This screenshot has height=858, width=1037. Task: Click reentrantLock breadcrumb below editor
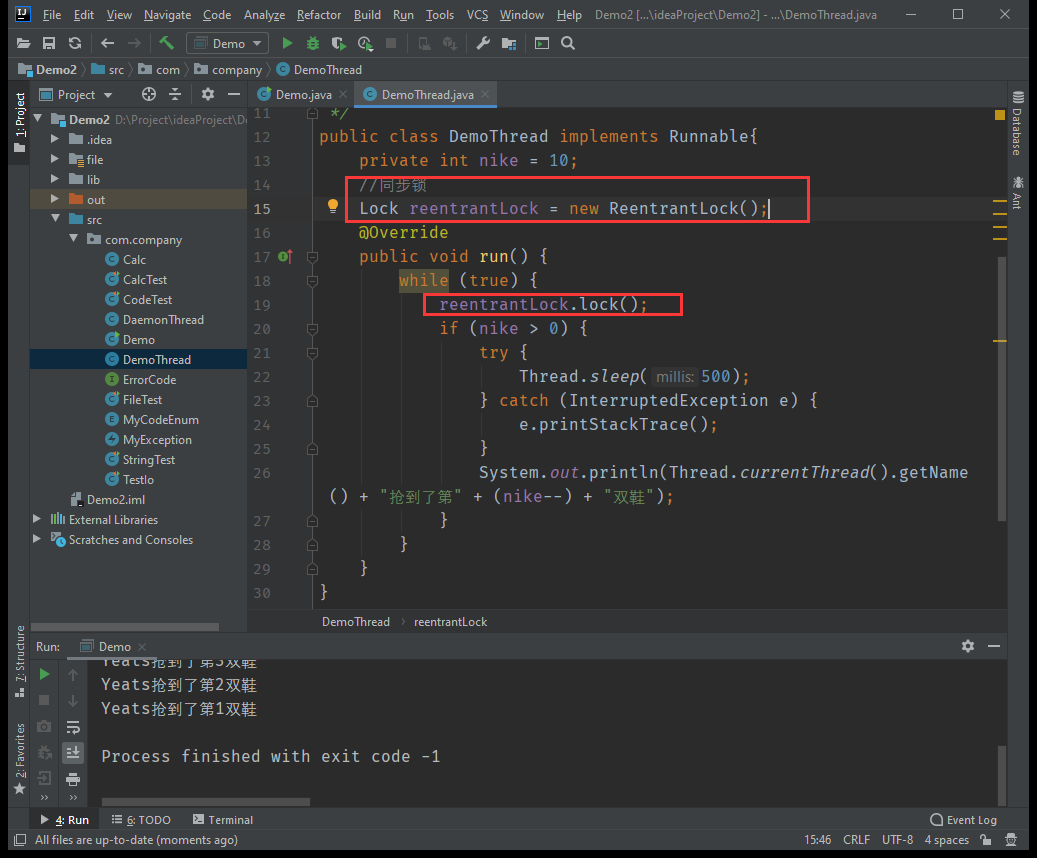[450, 622]
